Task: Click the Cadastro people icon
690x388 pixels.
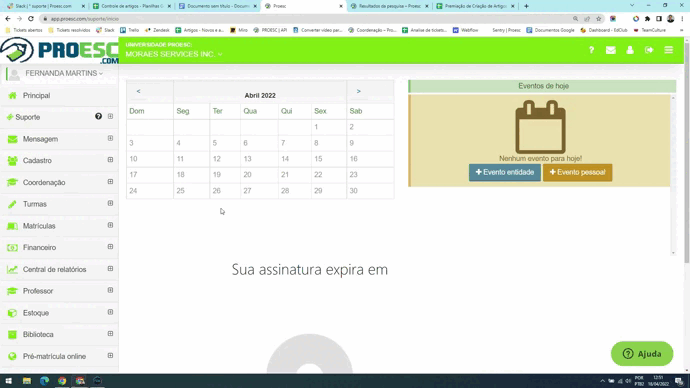Action: [x=12, y=161]
